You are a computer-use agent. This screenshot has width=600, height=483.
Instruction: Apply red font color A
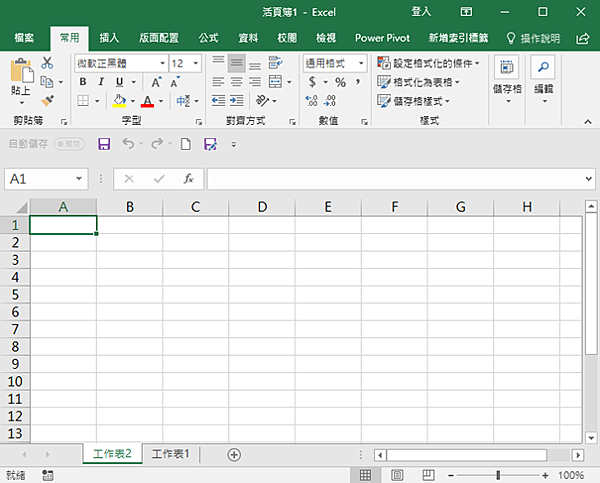tap(147, 101)
